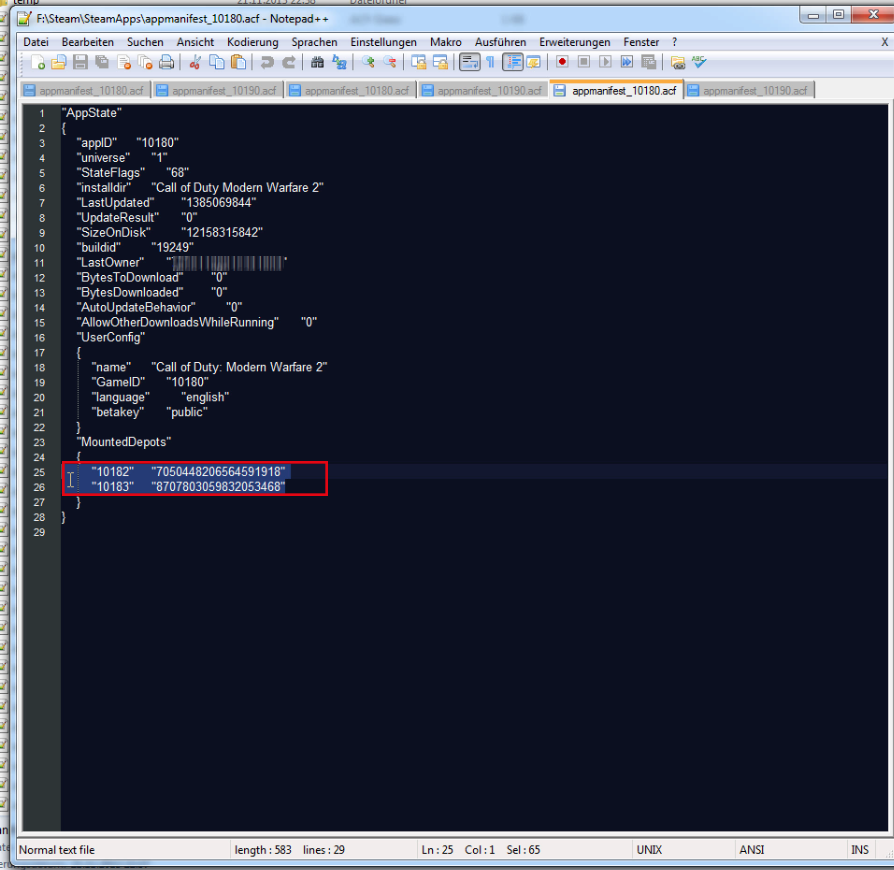This screenshot has height=870, width=894.
Task: Close all documents via toolbar icon
Action: 145,62
